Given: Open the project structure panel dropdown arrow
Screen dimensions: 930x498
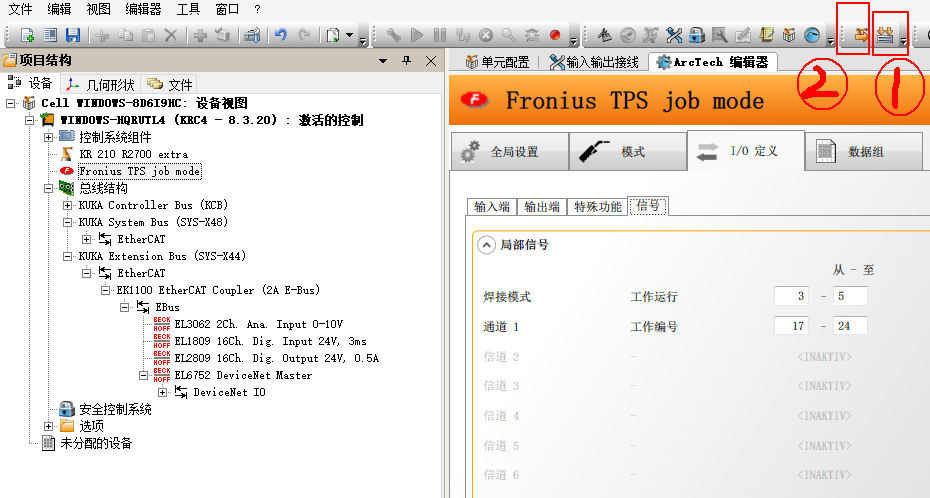Looking at the screenshot, I should (383, 60).
